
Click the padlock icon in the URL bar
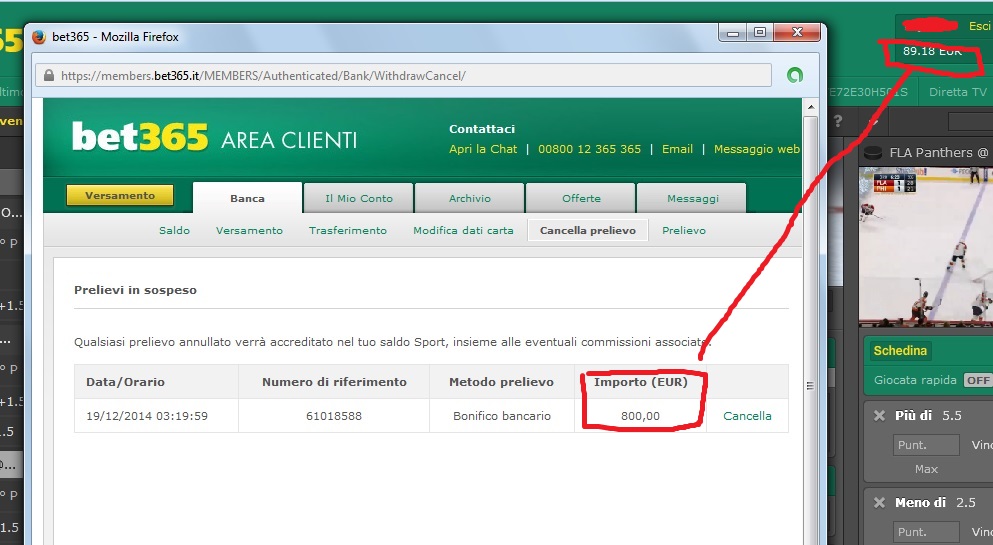[49, 75]
